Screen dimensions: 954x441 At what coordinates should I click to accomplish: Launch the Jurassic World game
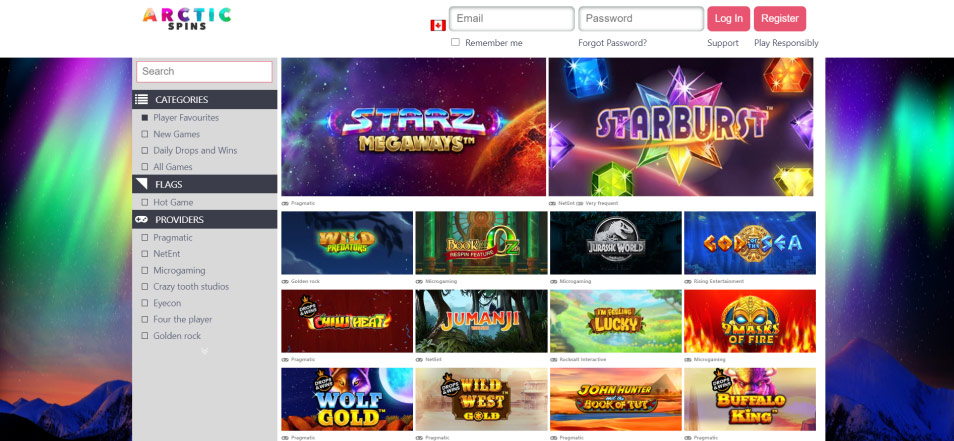[x=616, y=243]
